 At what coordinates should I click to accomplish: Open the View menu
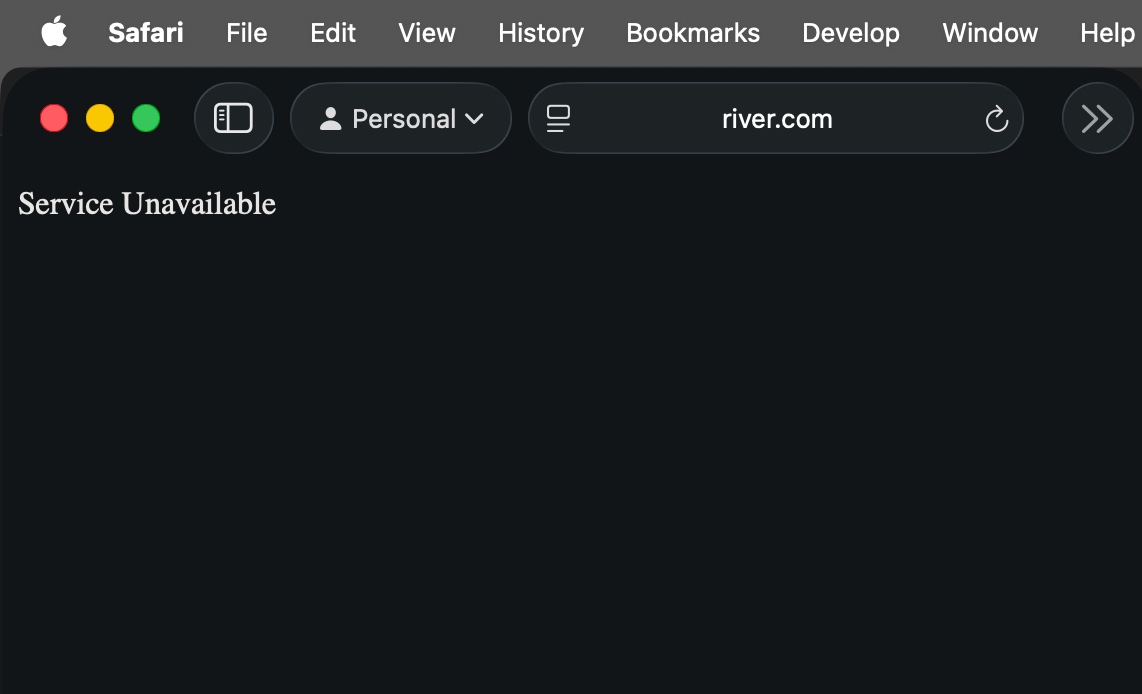(x=427, y=33)
